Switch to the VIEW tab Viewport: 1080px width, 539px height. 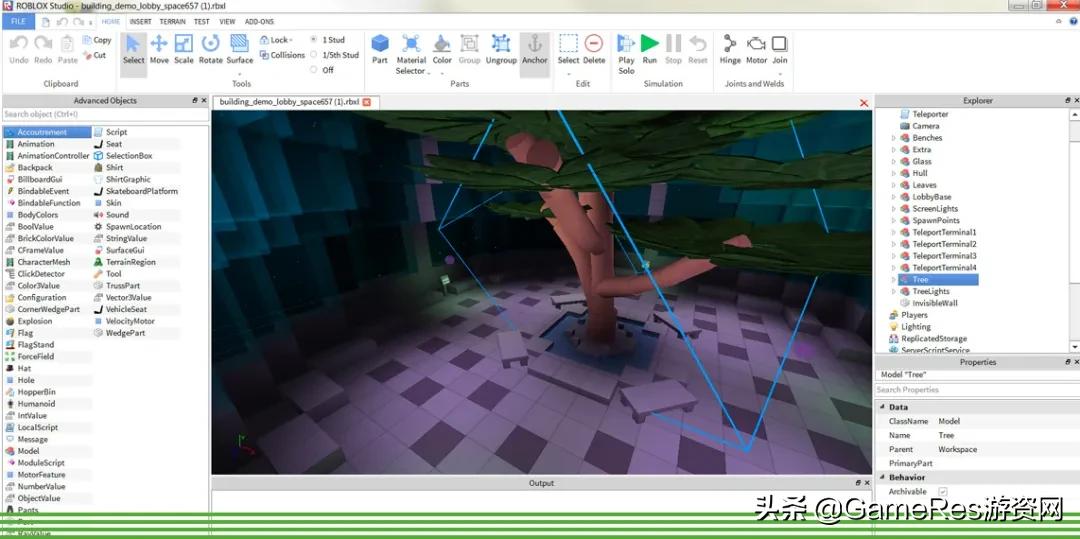227,21
